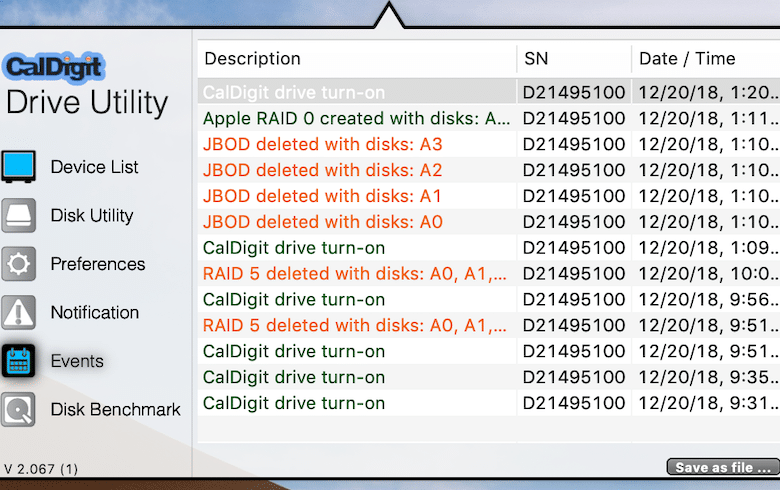Pick the JBOD deleted with disks A2 event

coord(488,170)
